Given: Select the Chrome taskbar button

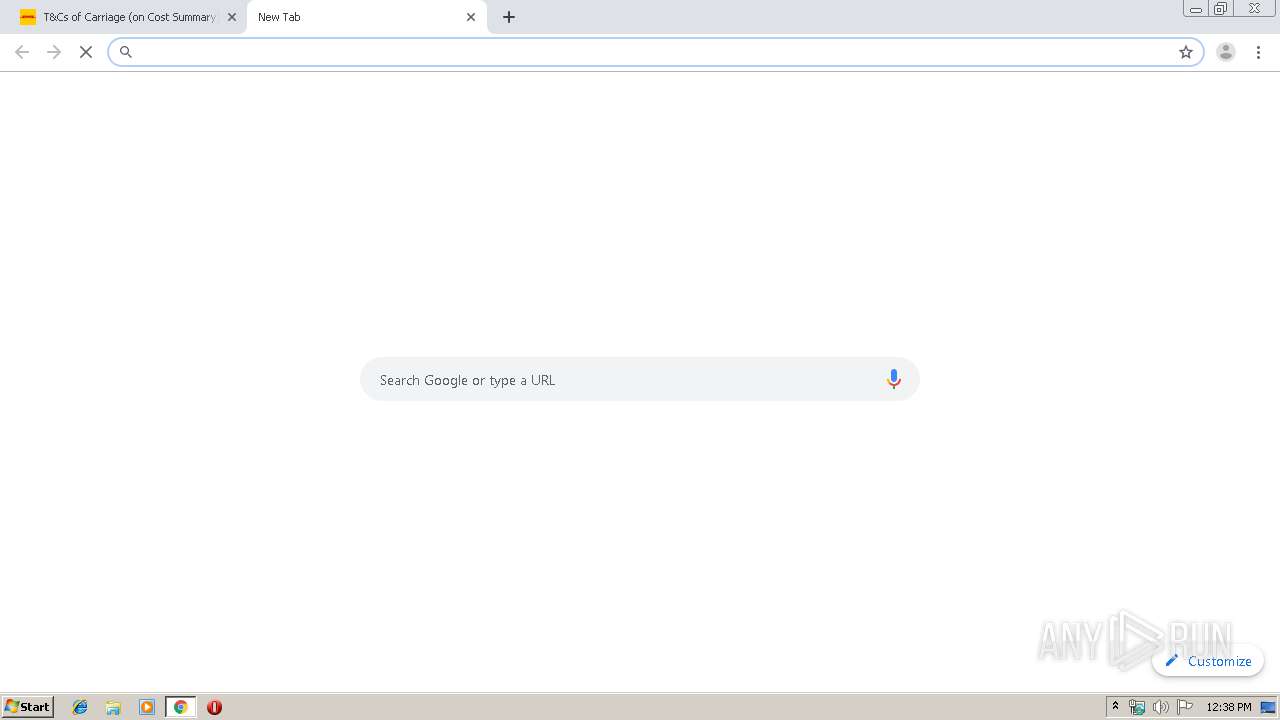Looking at the screenshot, I should click(x=181, y=707).
